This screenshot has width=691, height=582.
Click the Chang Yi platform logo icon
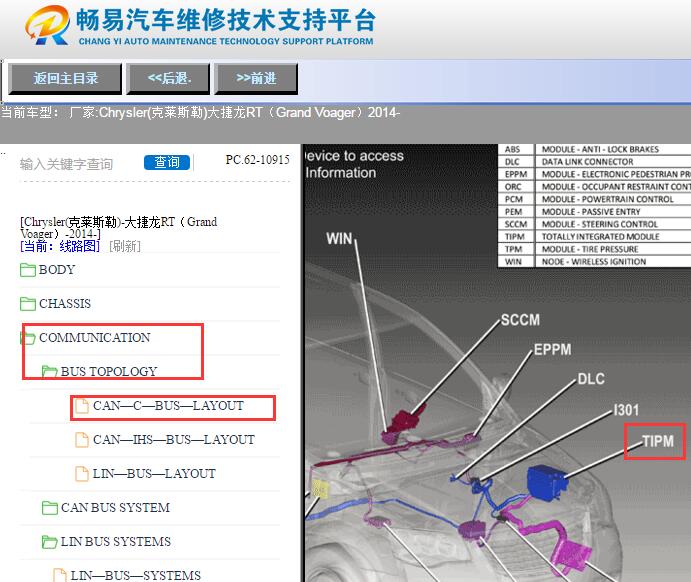coord(48,28)
